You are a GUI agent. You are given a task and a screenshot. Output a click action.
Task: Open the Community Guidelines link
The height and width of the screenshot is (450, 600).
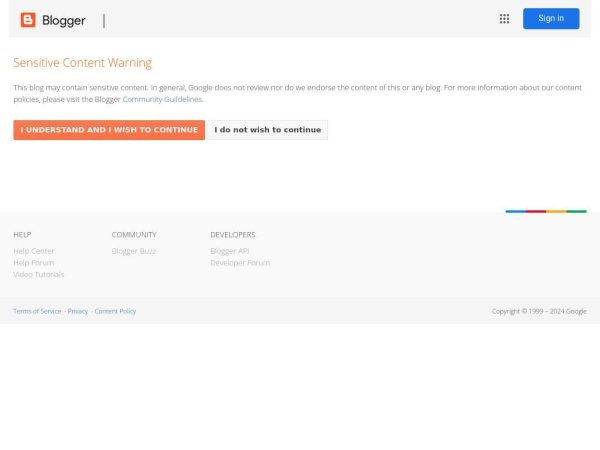162,99
